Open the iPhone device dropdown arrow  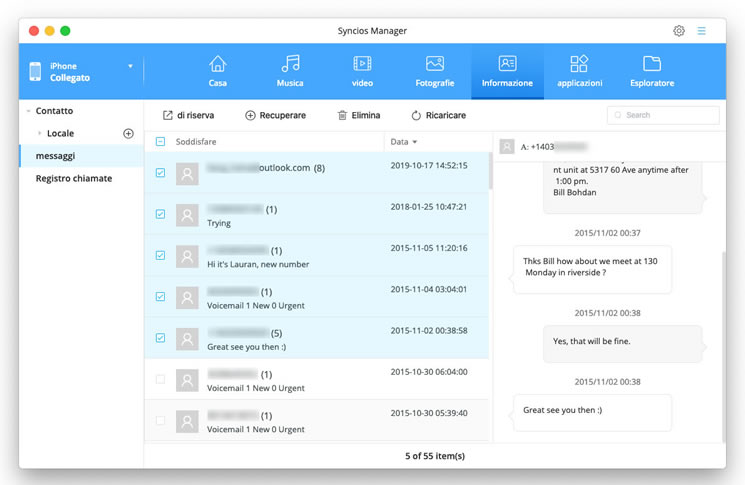pos(130,66)
